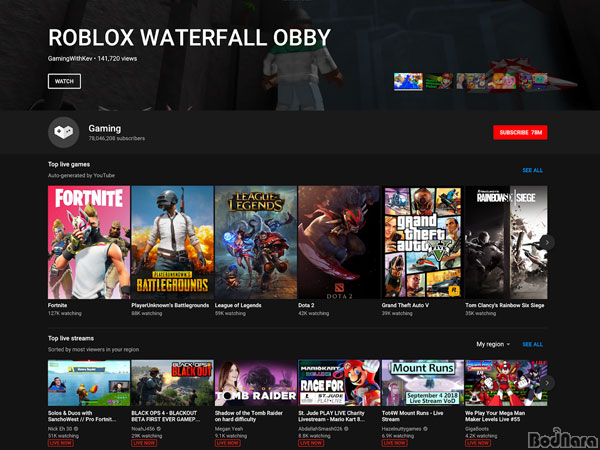Open SEE ALL for Top live streams
Image resolution: width=600 pixels, height=450 pixels.
pos(532,344)
